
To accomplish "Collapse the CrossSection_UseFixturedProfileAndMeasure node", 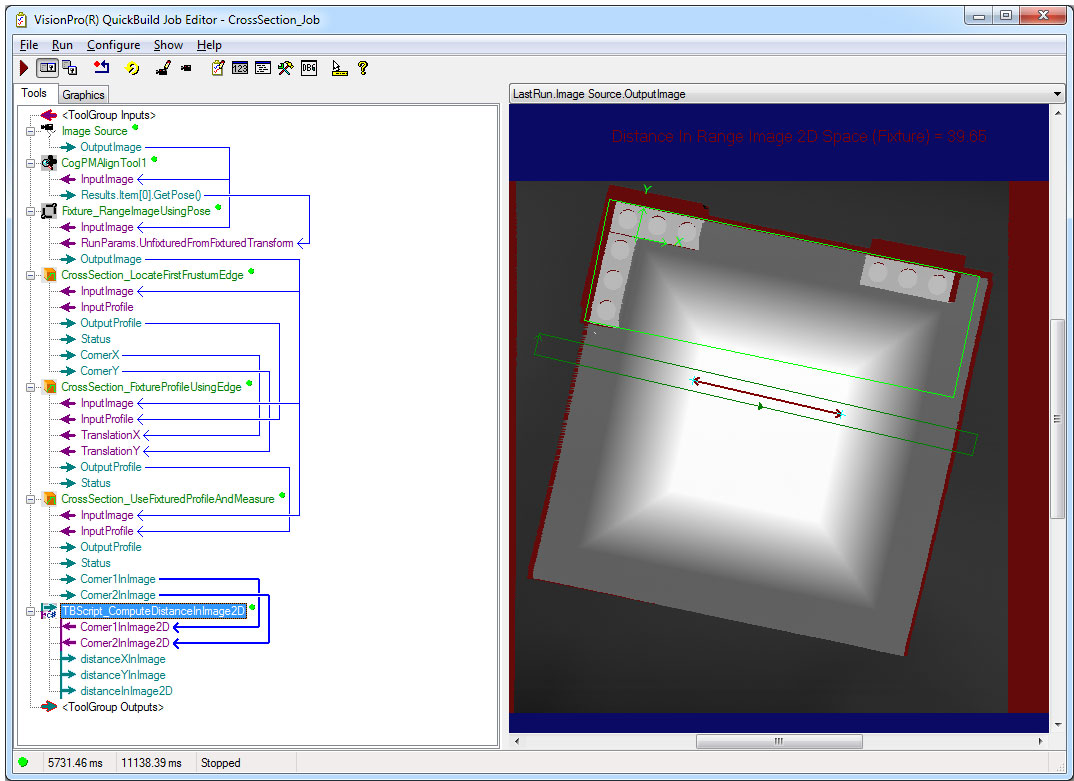I will click(x=31, y=499).
